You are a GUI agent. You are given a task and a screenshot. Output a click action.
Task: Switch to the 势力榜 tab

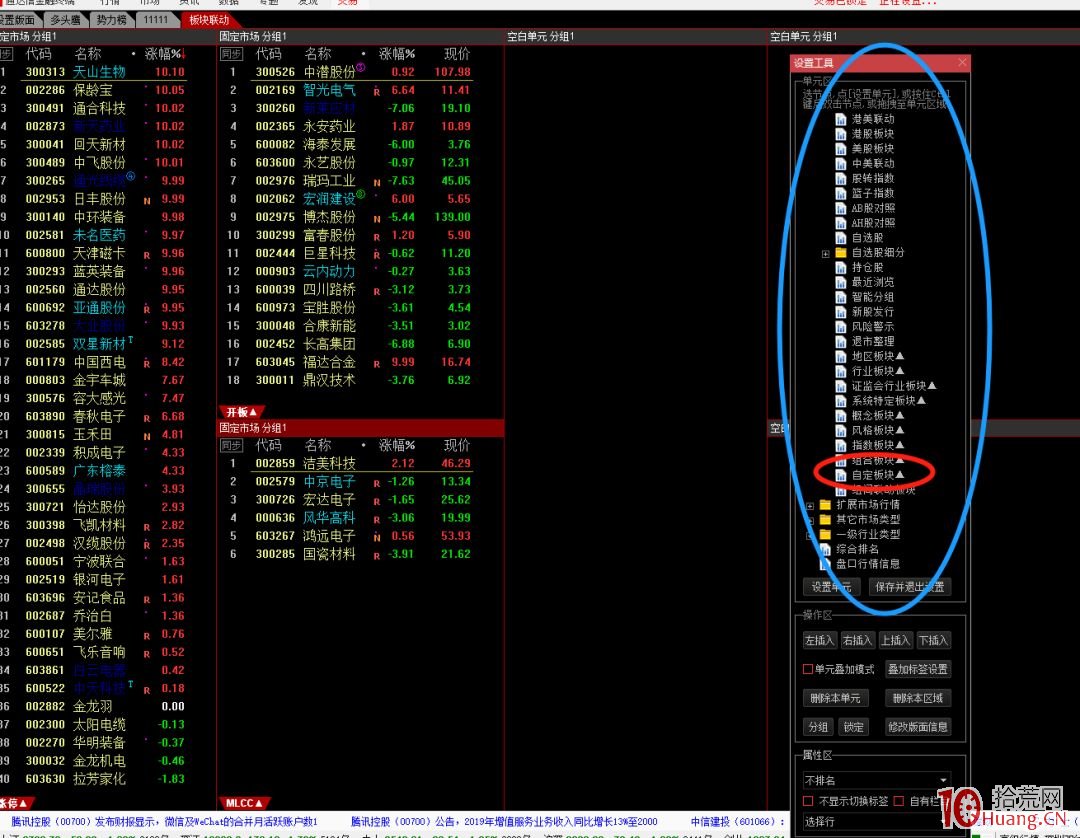click(111, 20)
